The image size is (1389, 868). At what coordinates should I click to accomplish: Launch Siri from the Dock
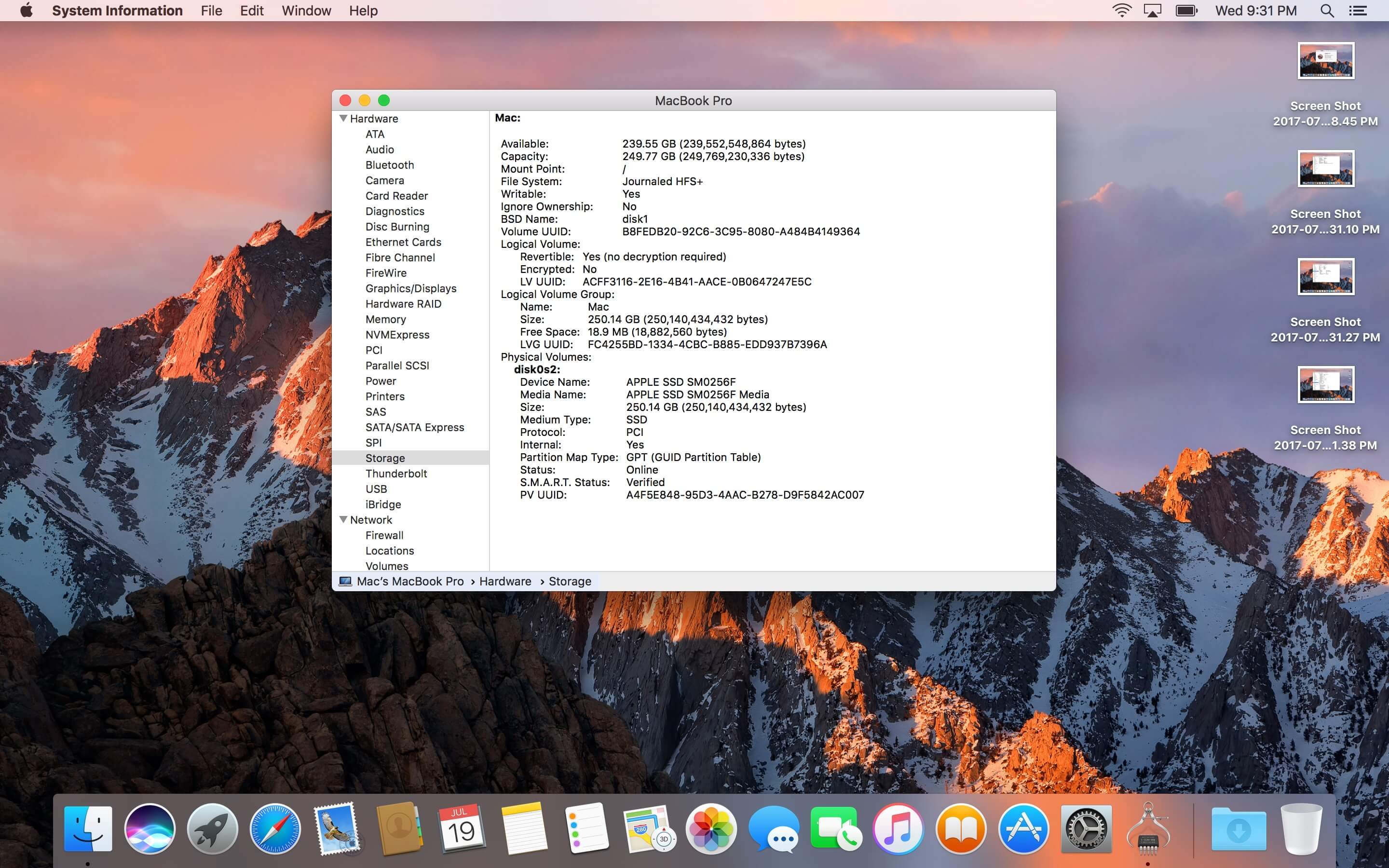point(150,828)
